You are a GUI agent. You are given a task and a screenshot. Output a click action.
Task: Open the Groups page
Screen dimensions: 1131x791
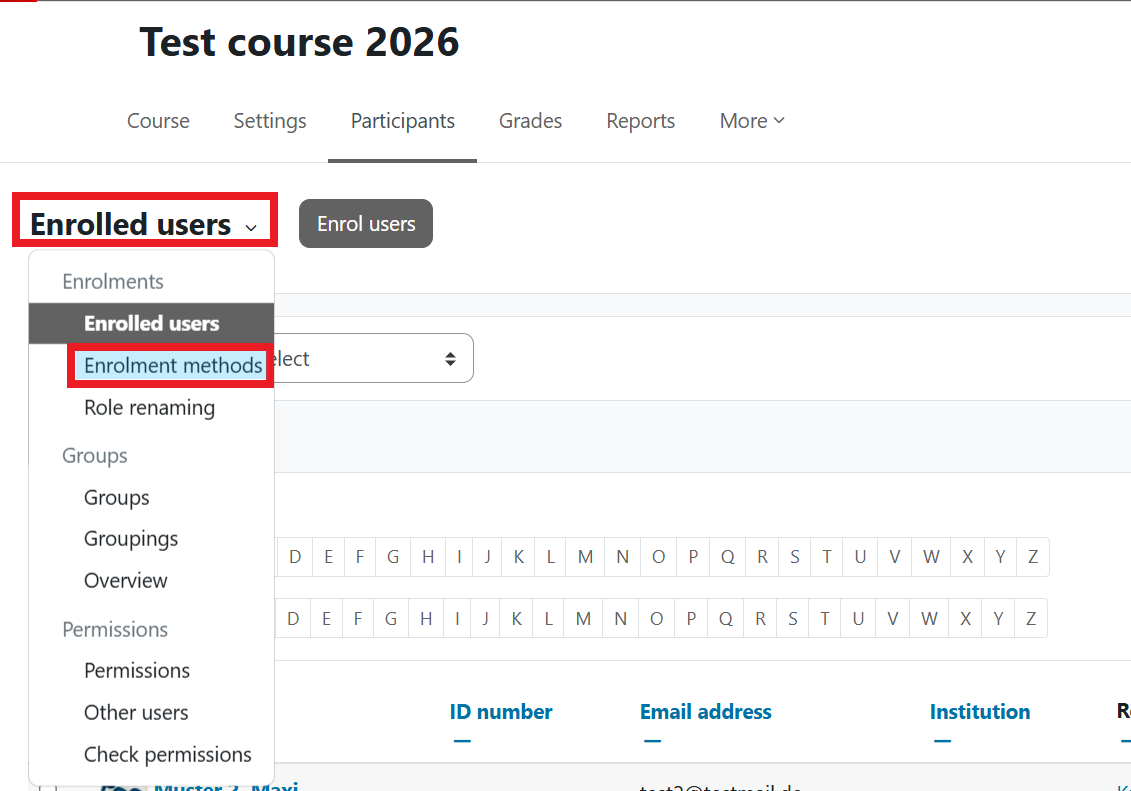(x=116, y=497)
